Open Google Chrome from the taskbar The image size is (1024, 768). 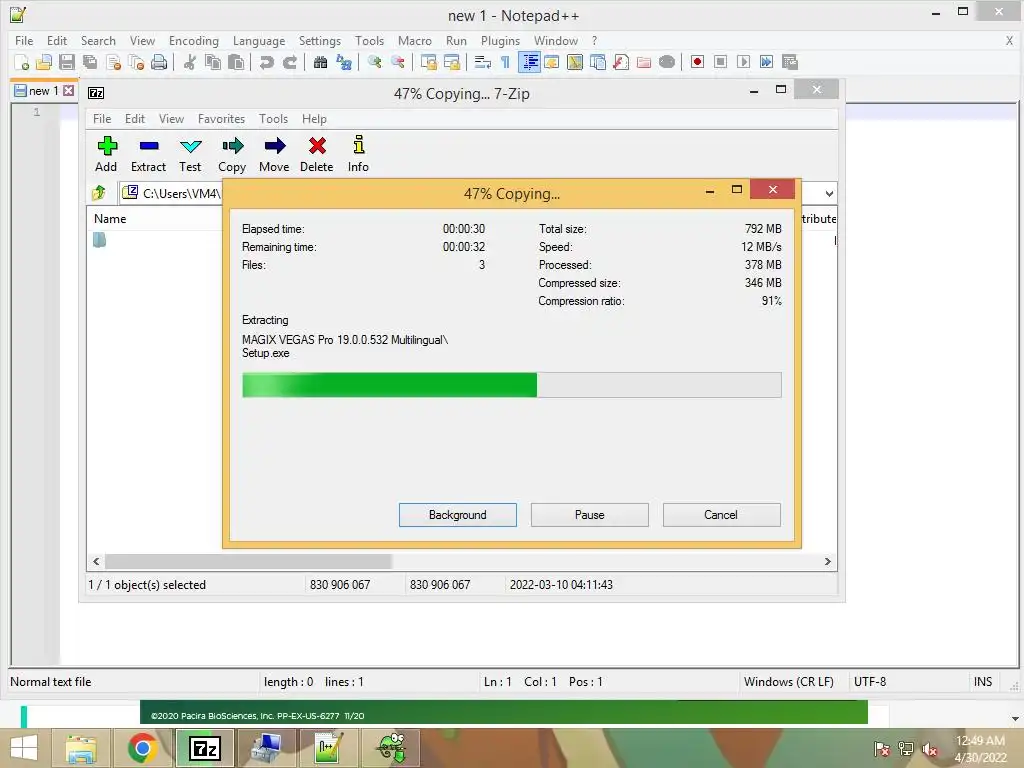[x=142, y=748]
